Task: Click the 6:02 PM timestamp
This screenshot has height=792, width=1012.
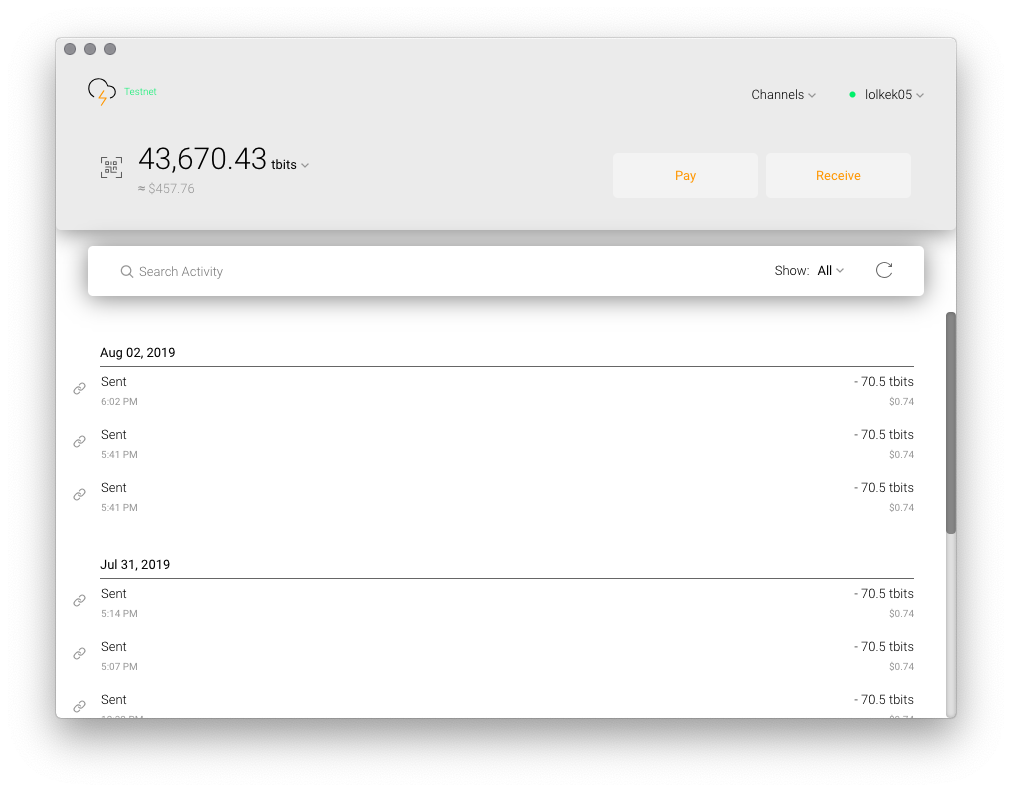Action: point(119,401)
